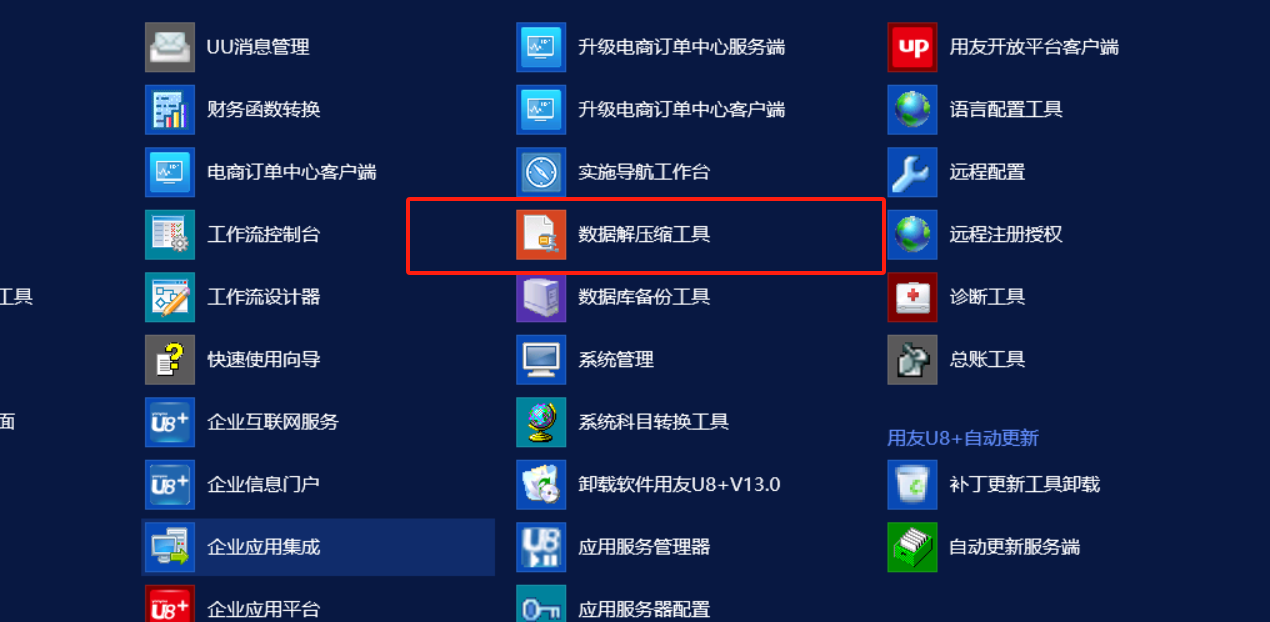The height and width of the screenshot is (622, 1270).
Task: Open 快速使用向导 question-mark icon
Action: [x=170, y=360]
